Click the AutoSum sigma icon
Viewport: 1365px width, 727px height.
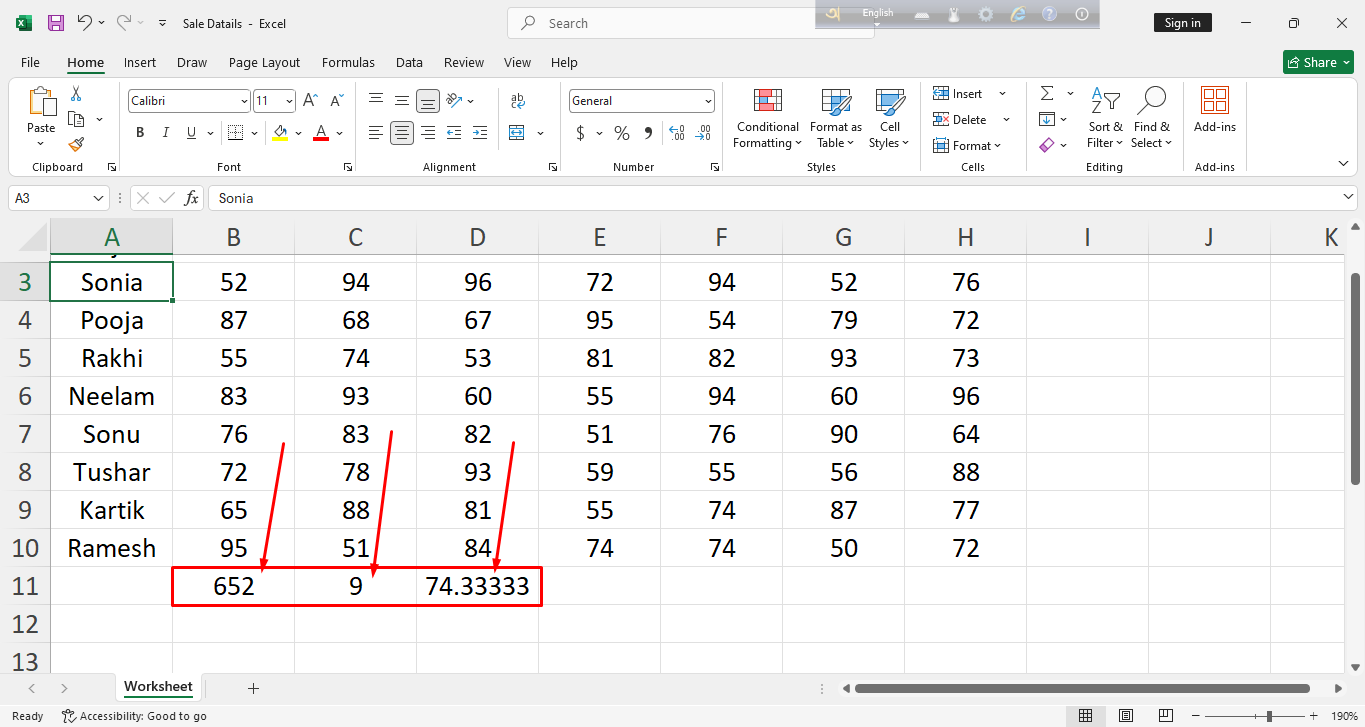coord(1047,93)
